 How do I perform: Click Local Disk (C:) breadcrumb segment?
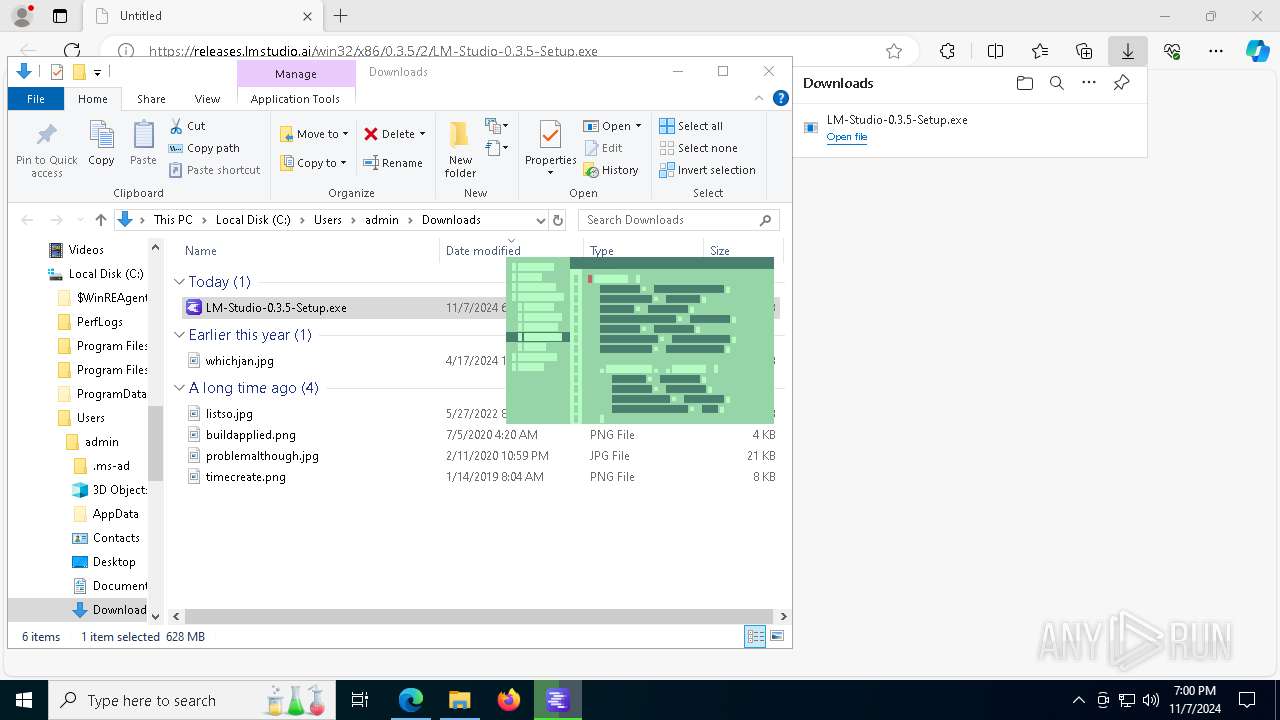253,220
